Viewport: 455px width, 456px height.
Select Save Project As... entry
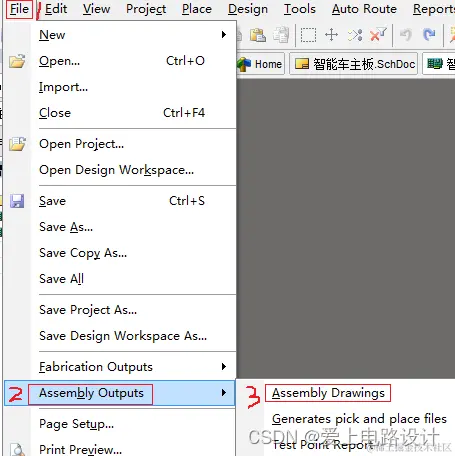coord(133,310)
